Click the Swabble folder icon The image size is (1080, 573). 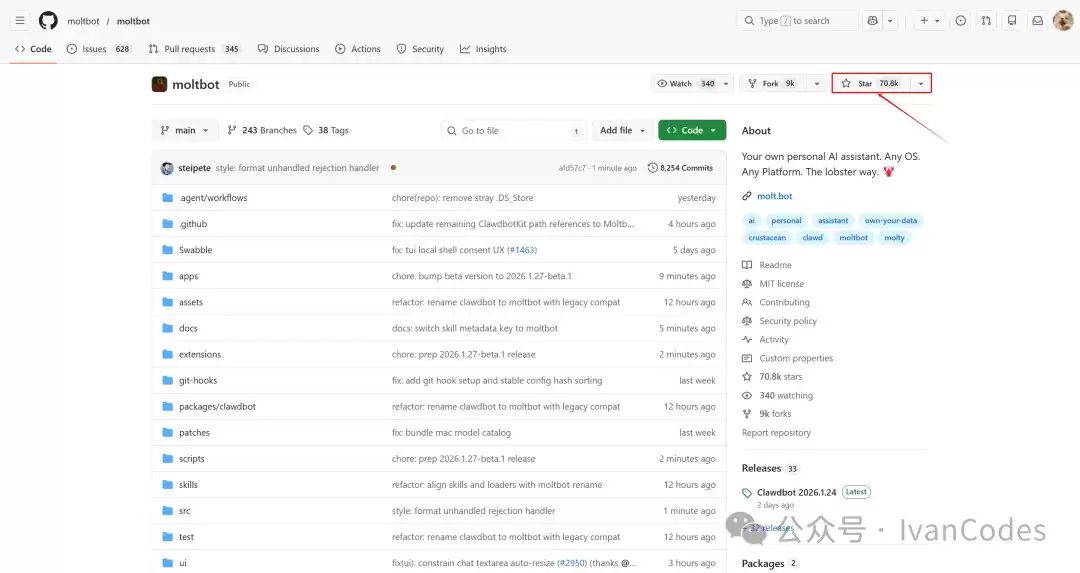[x=167, y=250]
